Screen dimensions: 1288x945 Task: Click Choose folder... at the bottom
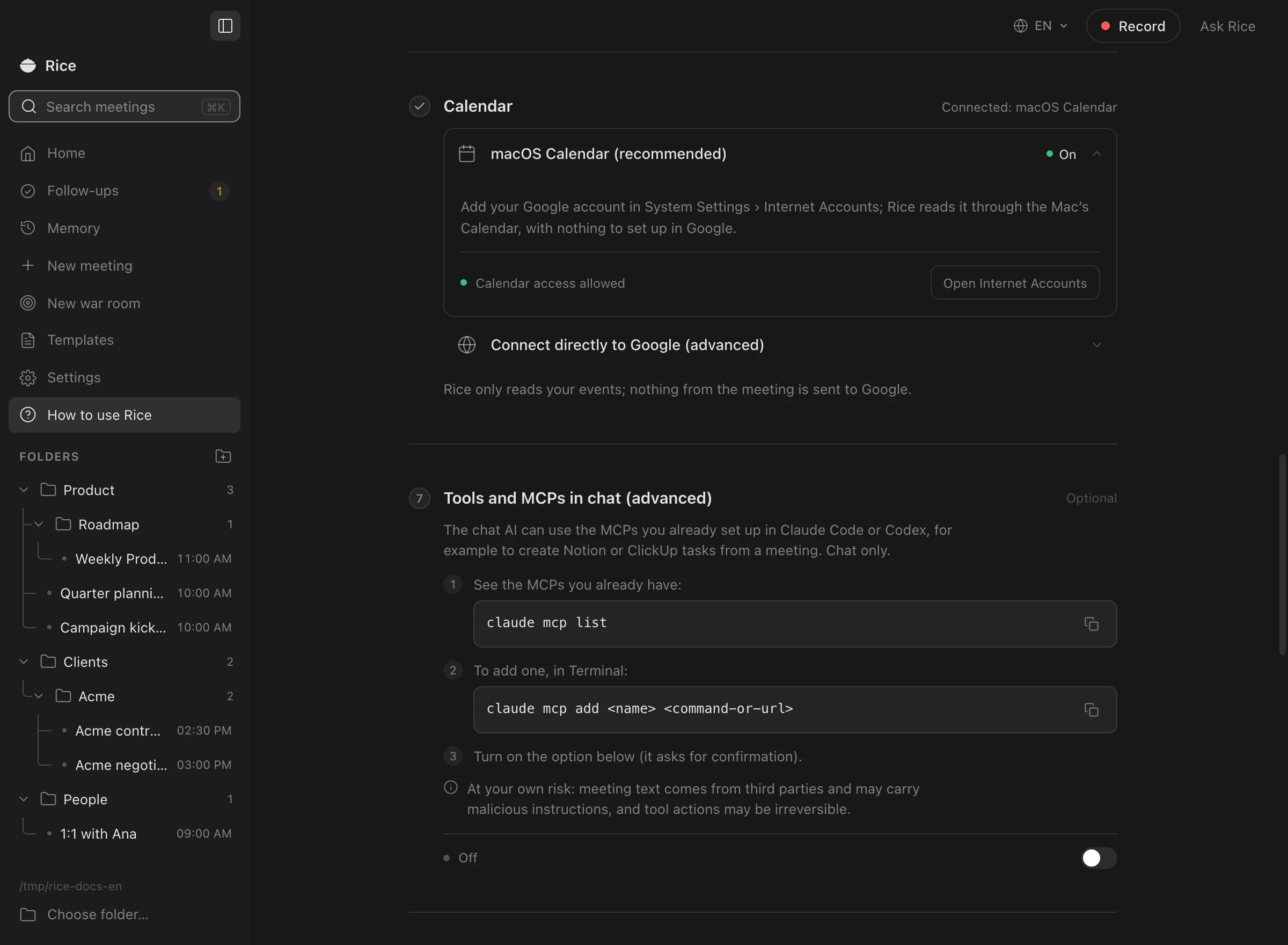coord(124,914)
